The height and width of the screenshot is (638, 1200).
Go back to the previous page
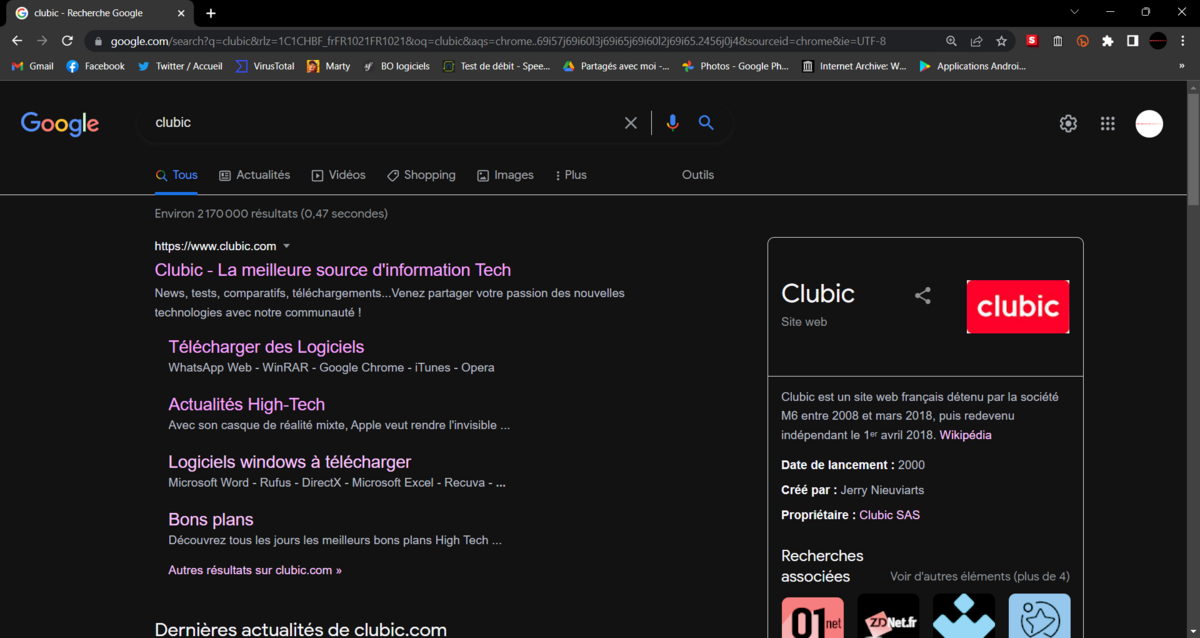tap(17, 41)
